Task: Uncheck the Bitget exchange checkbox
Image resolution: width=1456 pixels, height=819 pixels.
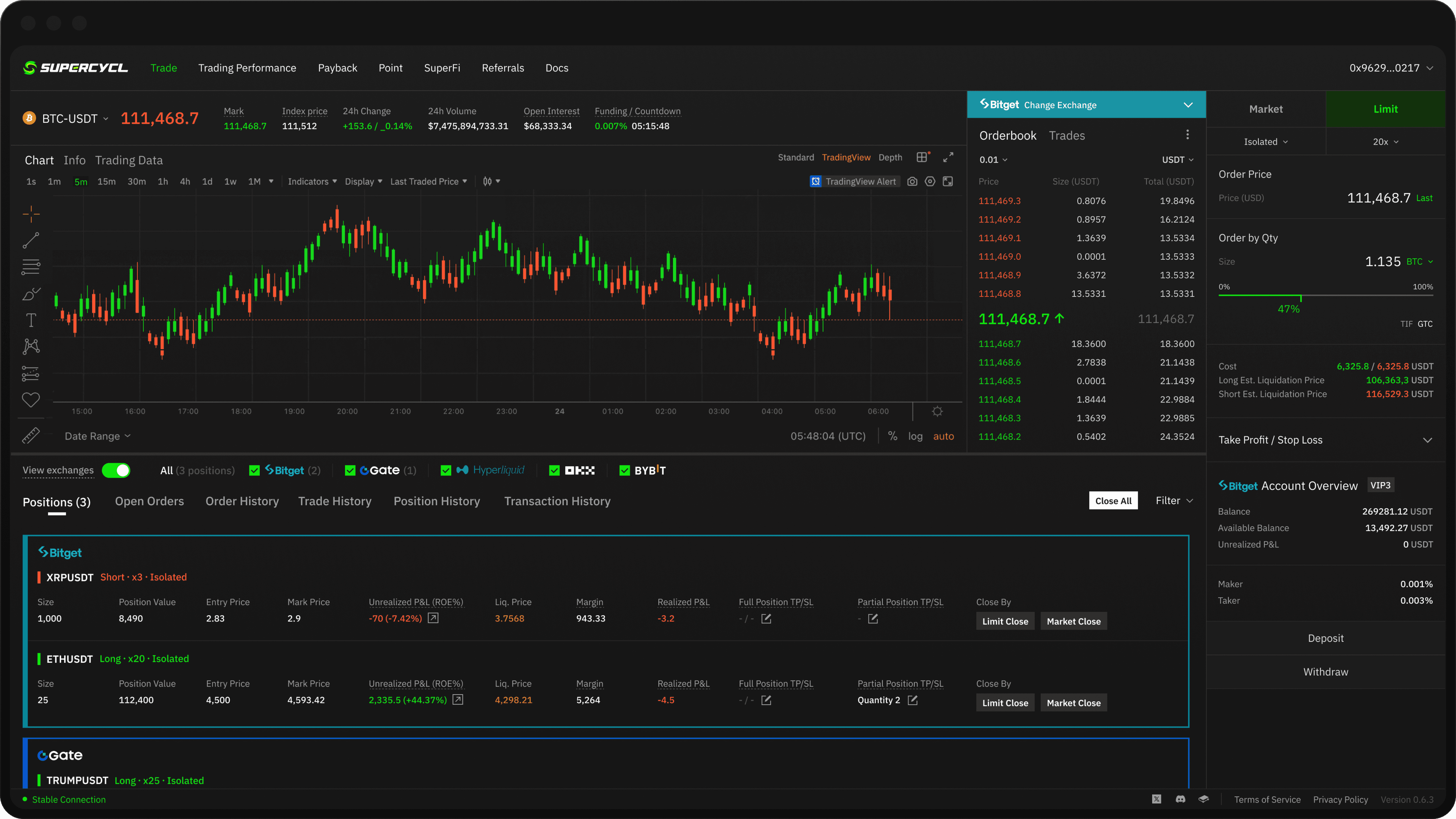Action: click(254, 471)
